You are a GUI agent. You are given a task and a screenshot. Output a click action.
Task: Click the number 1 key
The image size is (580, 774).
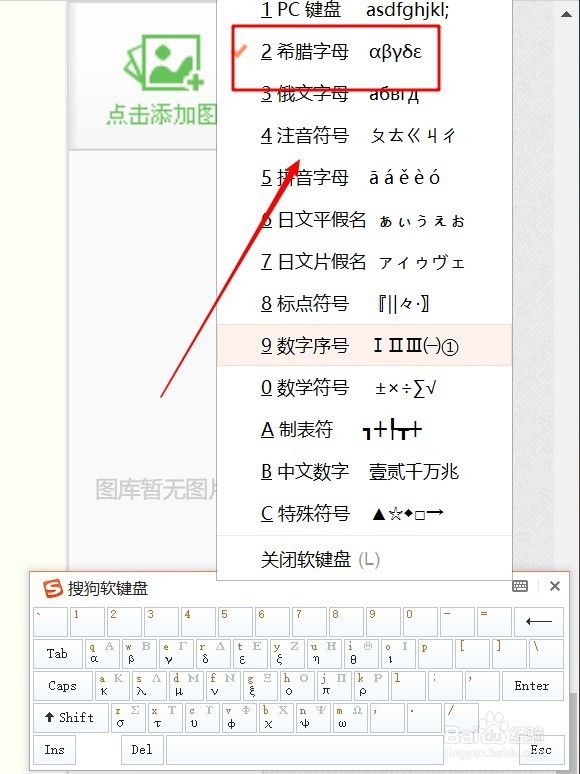click(87, 622)
